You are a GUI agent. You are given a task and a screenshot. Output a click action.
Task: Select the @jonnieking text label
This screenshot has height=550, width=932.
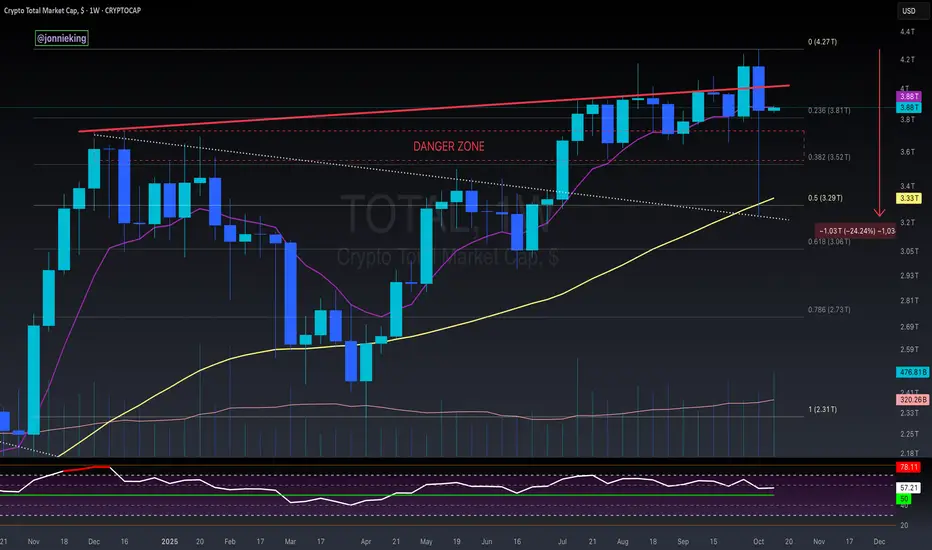point(62,38)
